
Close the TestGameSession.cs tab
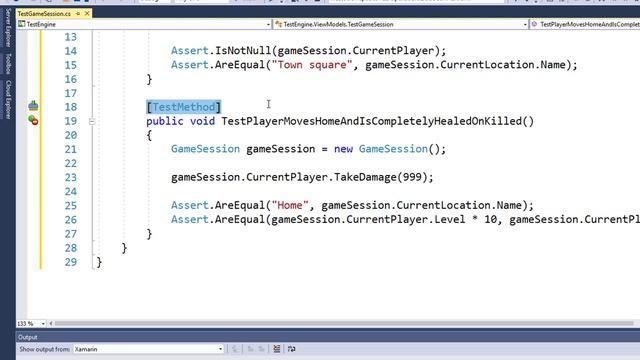pyautogui.click(x=87, y=13)
